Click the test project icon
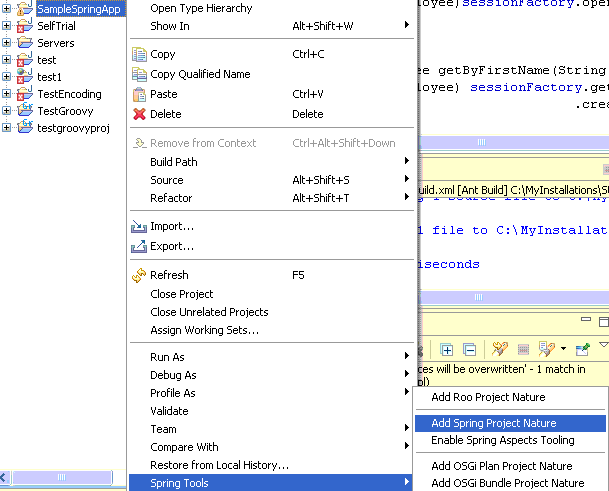 (25, 60)
